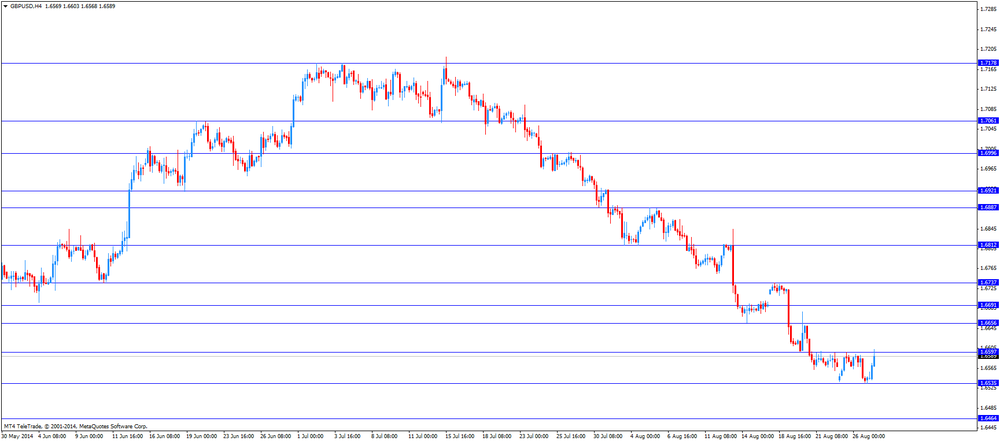Click the 15 Jul 16:00 time label

(x=460, y=437)
